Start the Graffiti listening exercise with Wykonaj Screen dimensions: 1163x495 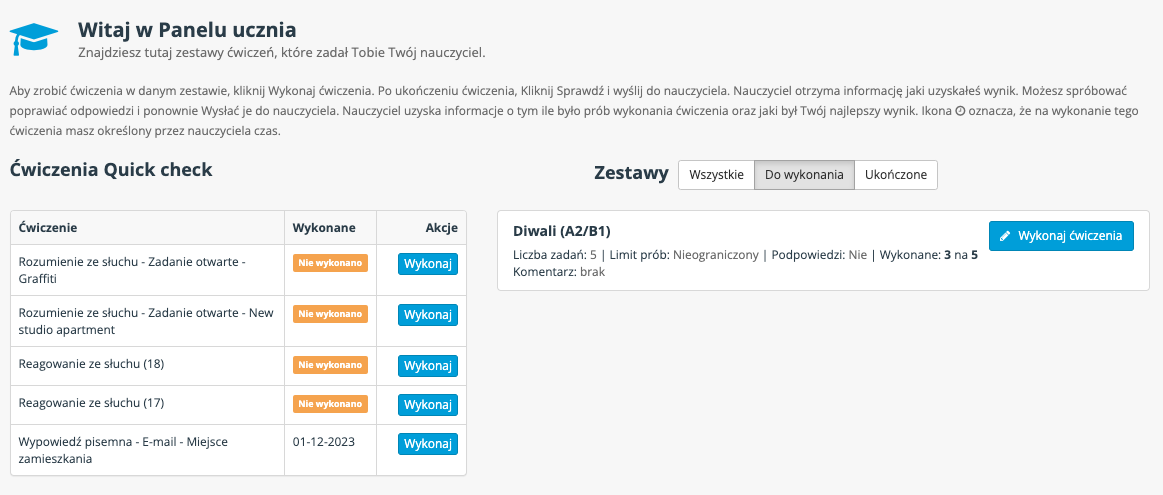click(428, 264)
